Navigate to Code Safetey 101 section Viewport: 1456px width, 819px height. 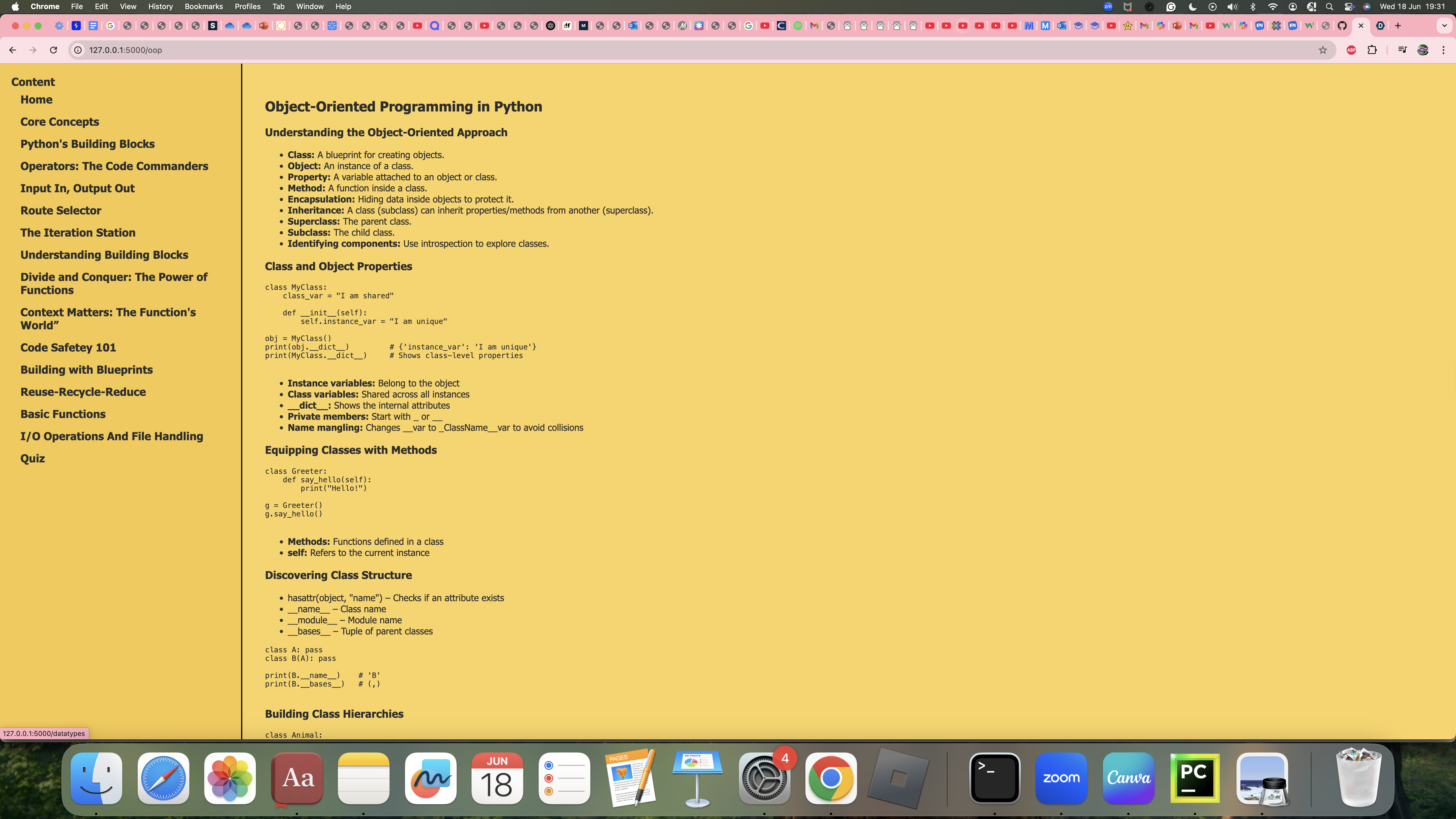coord(68,348)
